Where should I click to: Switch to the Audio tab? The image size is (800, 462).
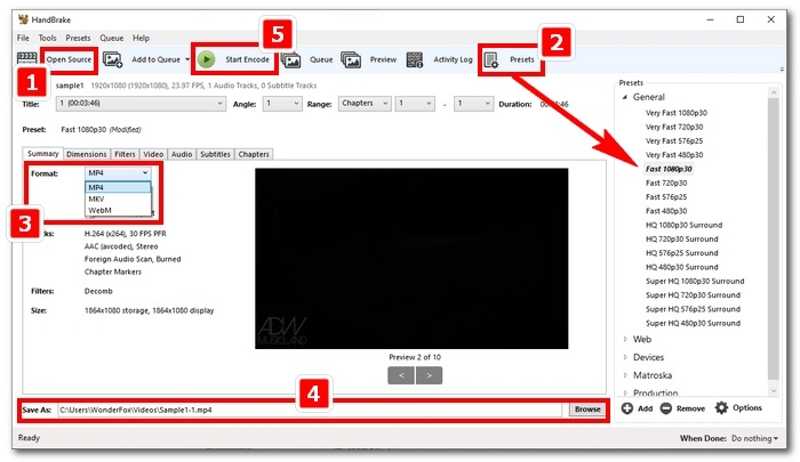(x=182, y=154)
